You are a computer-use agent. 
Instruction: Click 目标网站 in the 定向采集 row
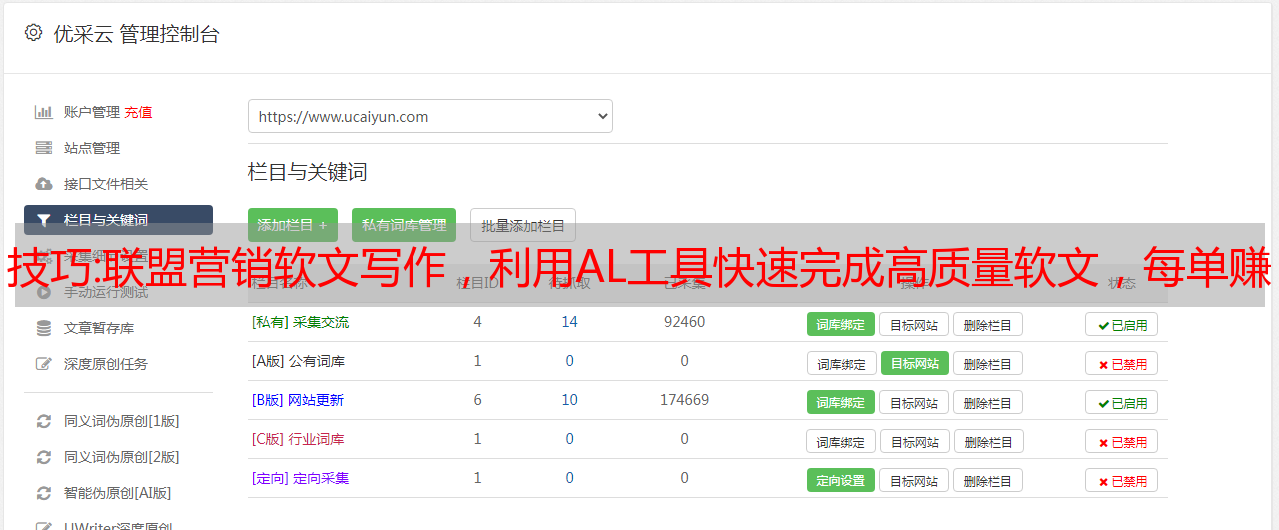tap(914, 480)
